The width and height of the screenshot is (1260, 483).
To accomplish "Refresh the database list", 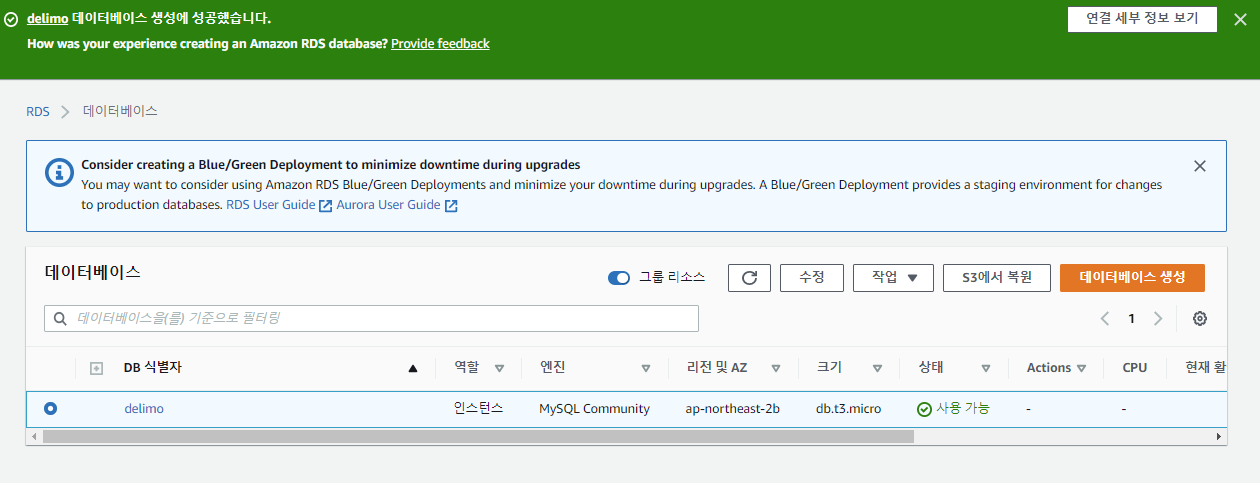I will 749,278.
